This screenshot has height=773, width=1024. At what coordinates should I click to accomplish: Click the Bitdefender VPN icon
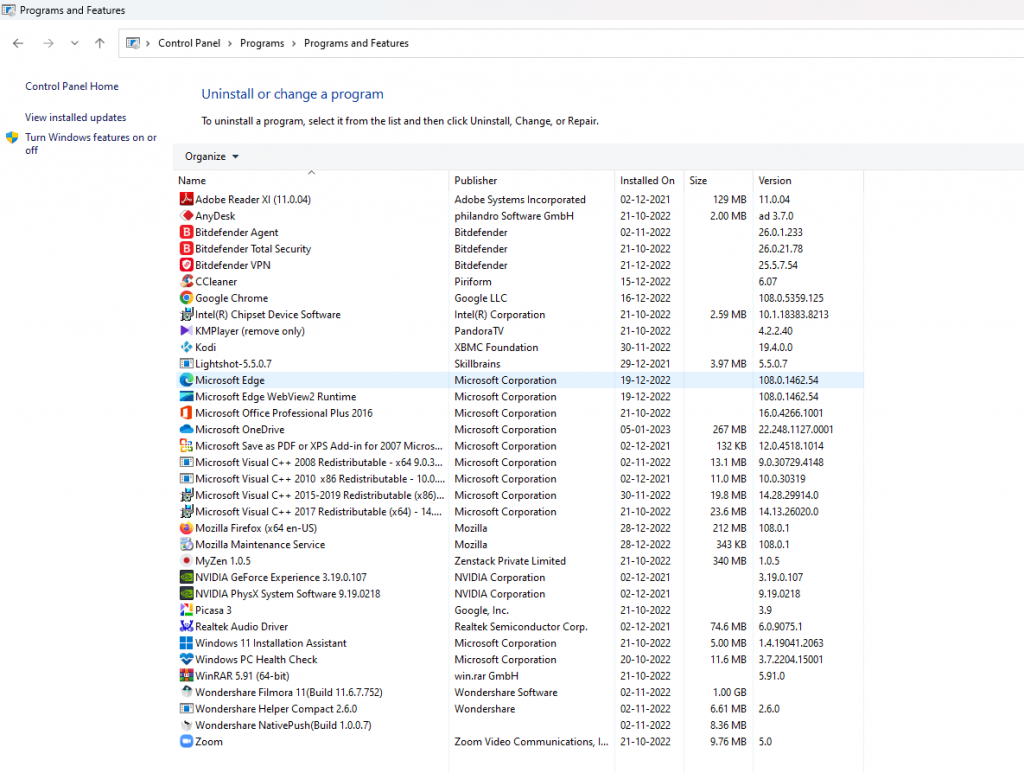point(186,264)
